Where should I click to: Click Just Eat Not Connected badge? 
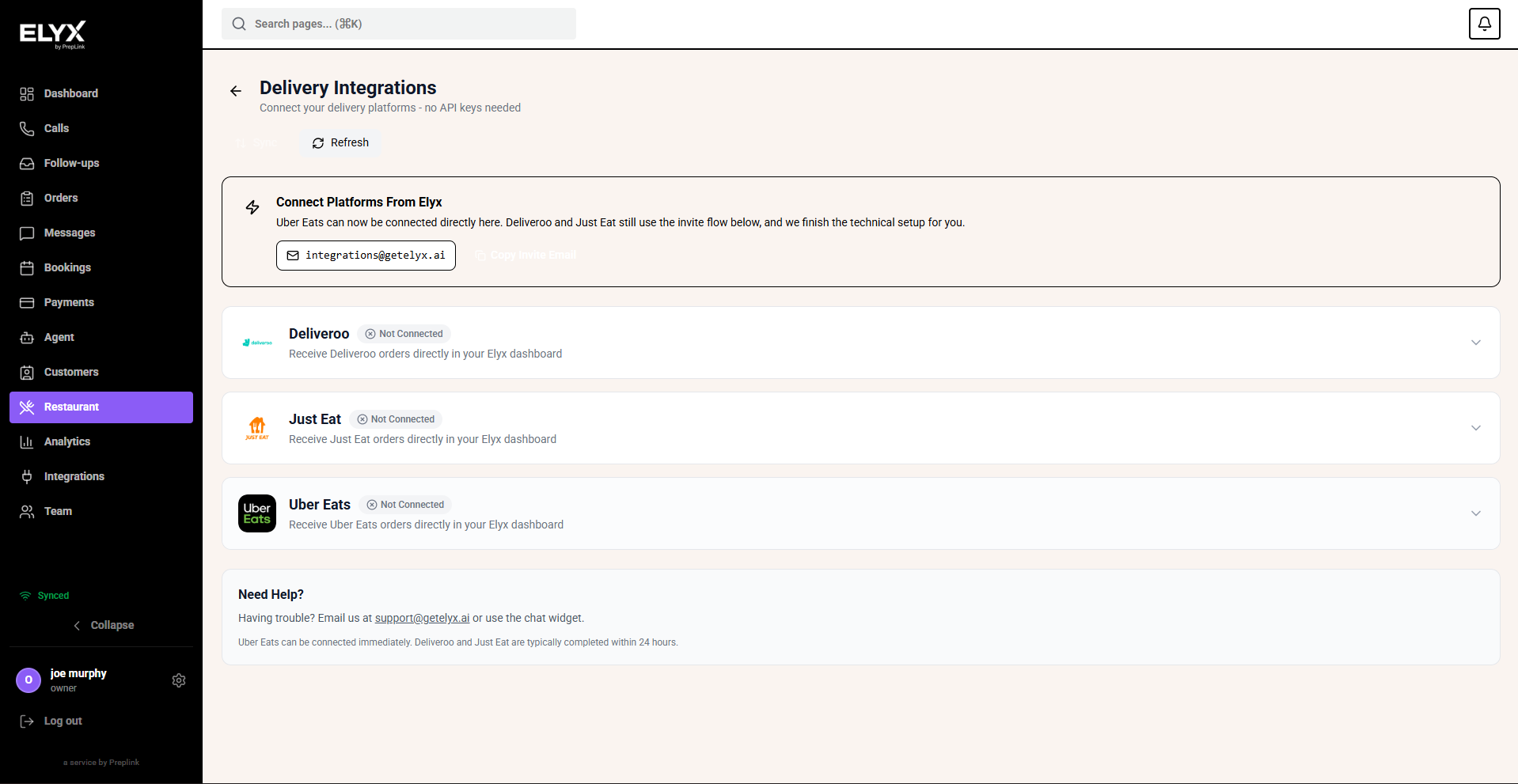(x=396, y=419)
